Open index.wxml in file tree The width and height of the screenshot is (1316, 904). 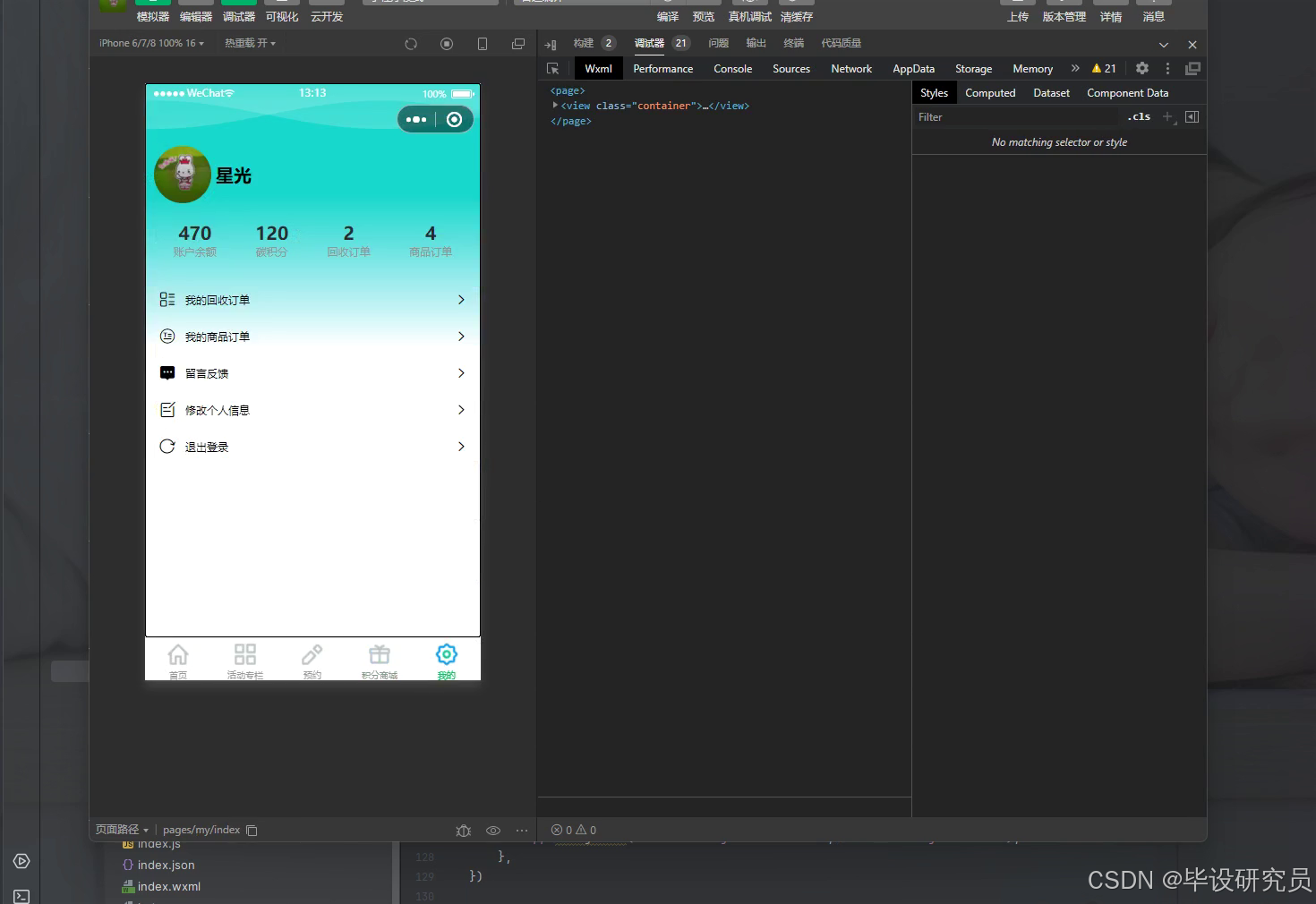click(x=161, y=886)
